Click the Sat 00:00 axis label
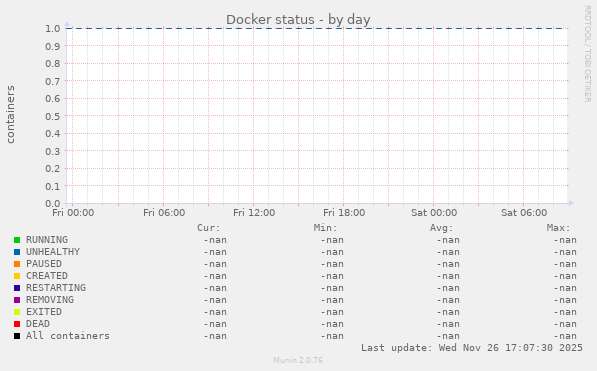 (434, 213)
